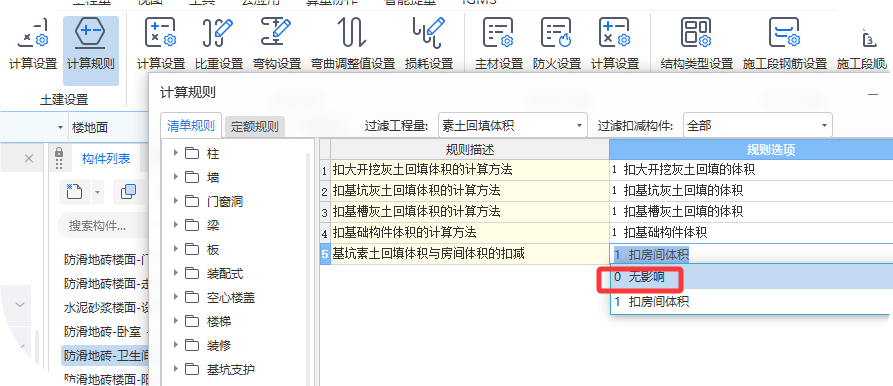Select list item 水泥砂浆楼面
The width and height of the screenshot is (893, 386).
pyautogui.click(x=106, y=308)
